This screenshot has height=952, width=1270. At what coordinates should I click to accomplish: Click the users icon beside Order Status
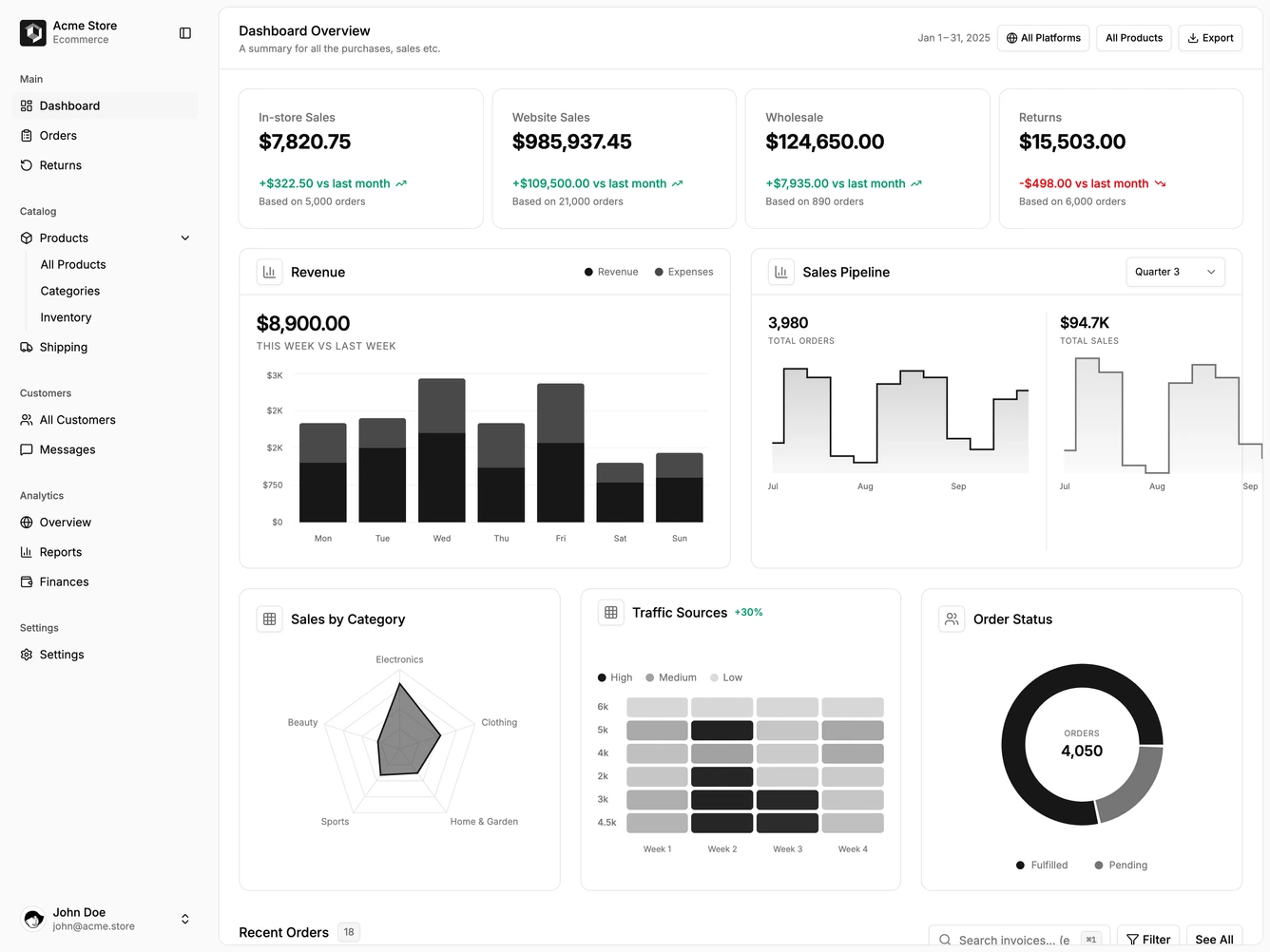tap(952, 619)
